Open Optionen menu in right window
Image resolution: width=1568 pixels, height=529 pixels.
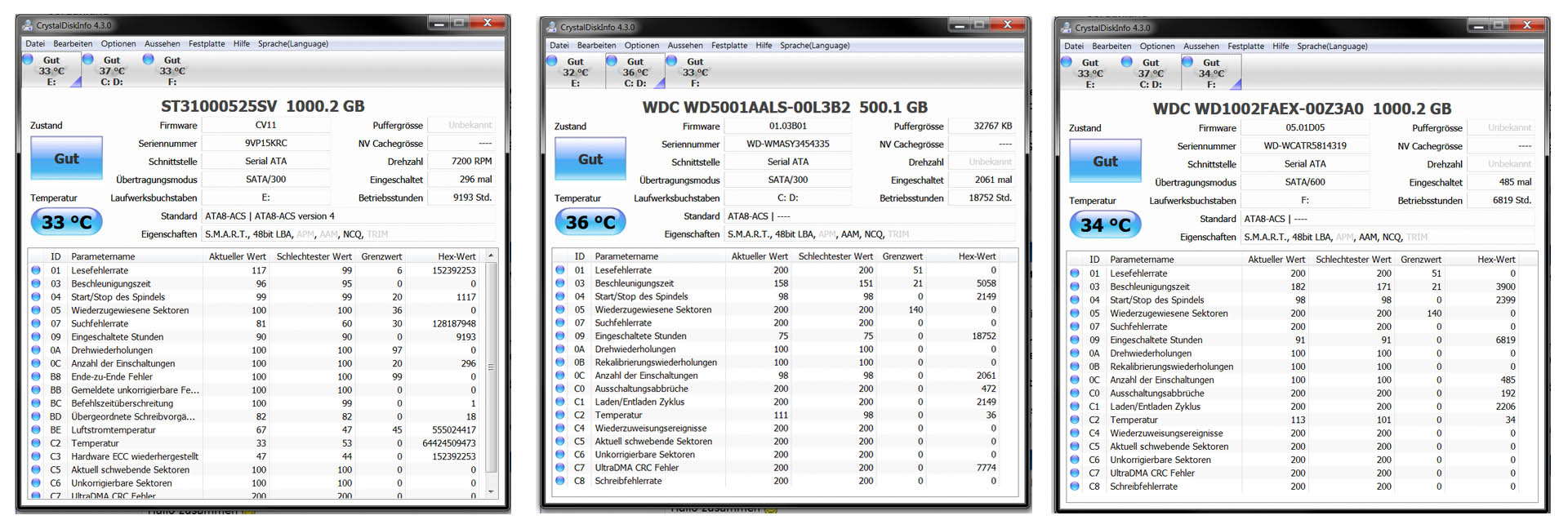1157,47
